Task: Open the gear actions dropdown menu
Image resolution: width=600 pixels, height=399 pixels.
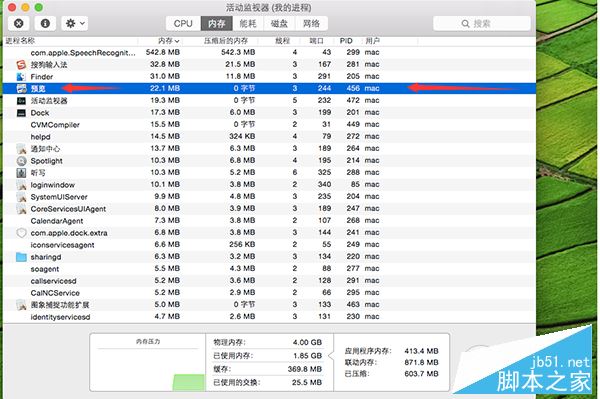Action: coord(75,23)
